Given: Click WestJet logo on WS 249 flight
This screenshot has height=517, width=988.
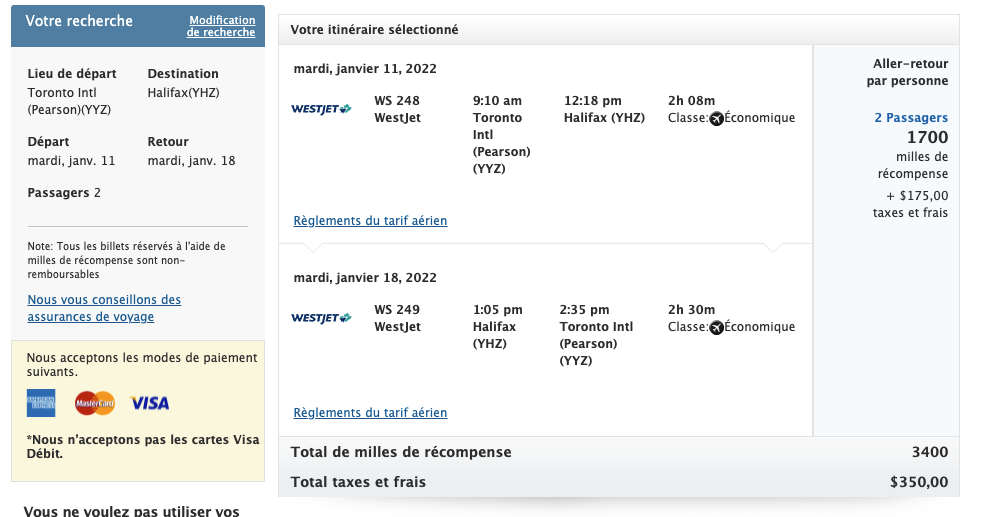Looking at the screenshot, I should [x=321, y=318].
